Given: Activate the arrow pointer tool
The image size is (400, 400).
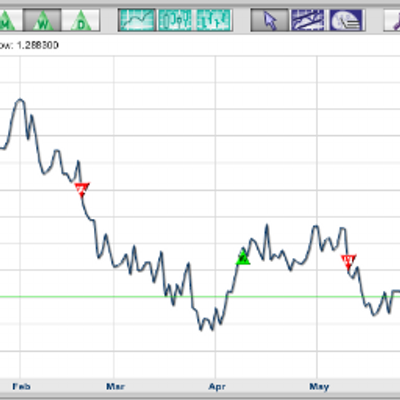Looking at the screenshot, I should tap(270, 20).
